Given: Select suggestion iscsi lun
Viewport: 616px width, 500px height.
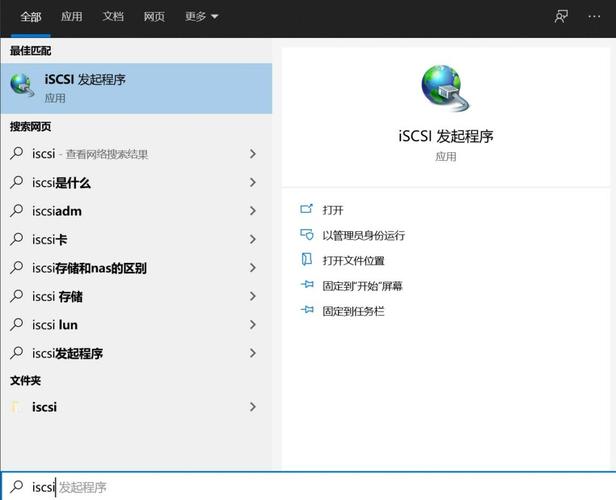Looking at the screenshot, I should point(136,325).
